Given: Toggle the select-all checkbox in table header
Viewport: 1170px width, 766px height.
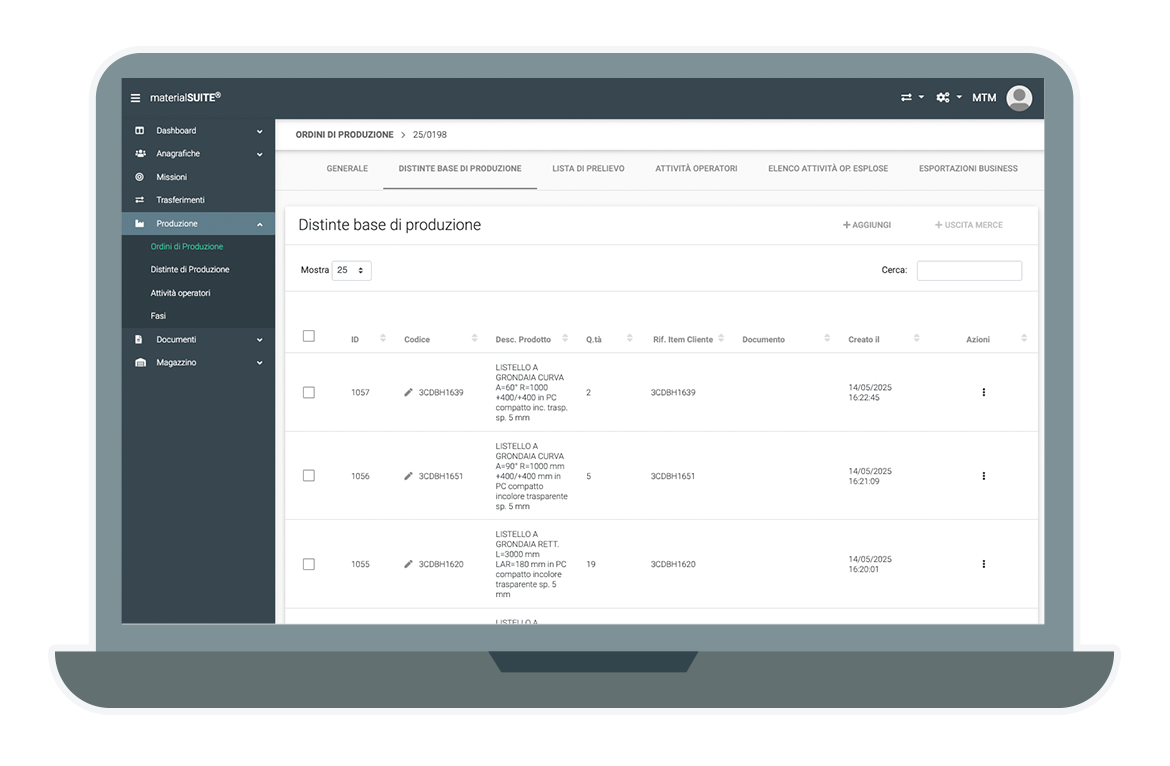Looking at the screenshot, I should coord(309,337).
